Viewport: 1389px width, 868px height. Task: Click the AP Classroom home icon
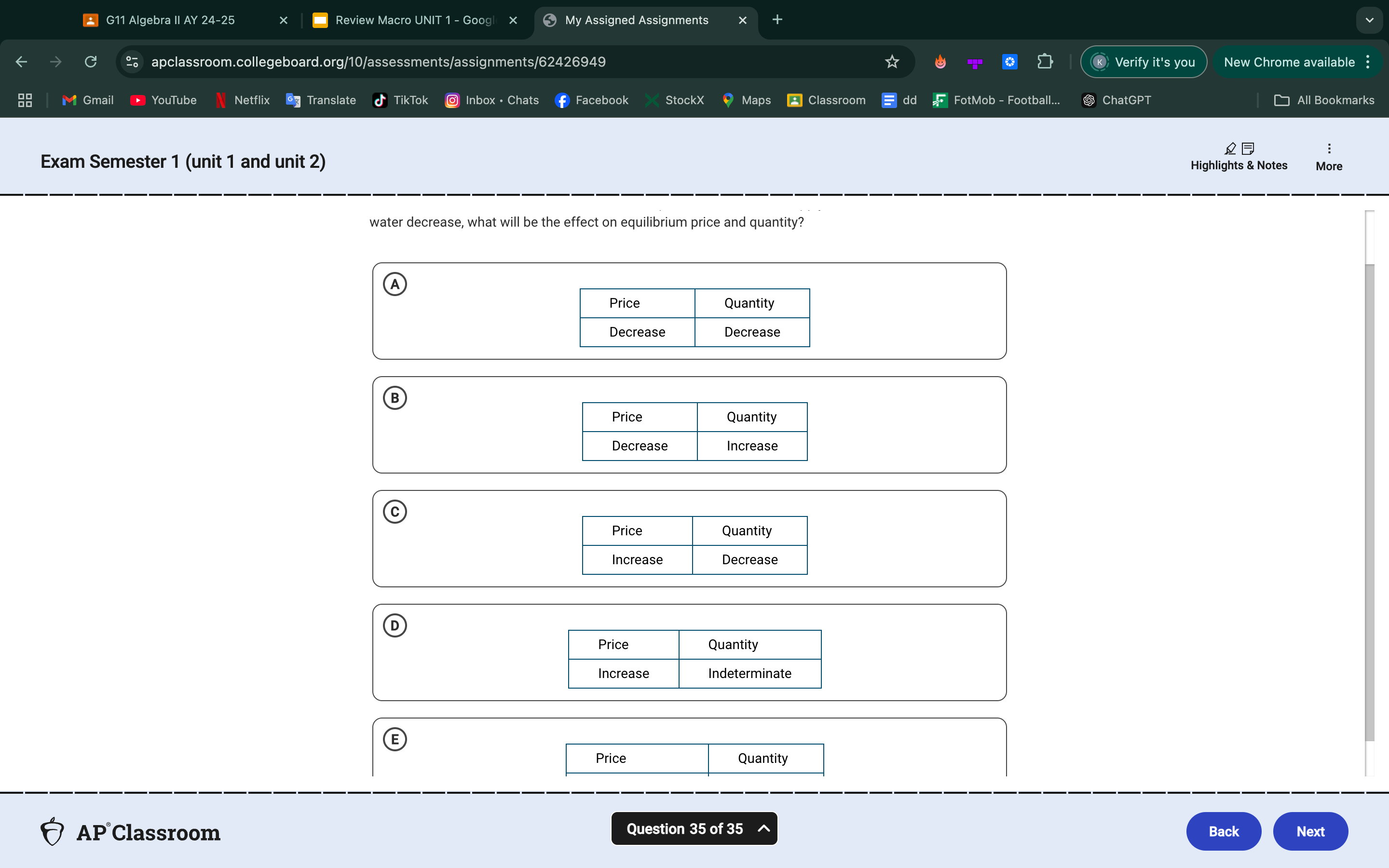click(x=52, y=831)
